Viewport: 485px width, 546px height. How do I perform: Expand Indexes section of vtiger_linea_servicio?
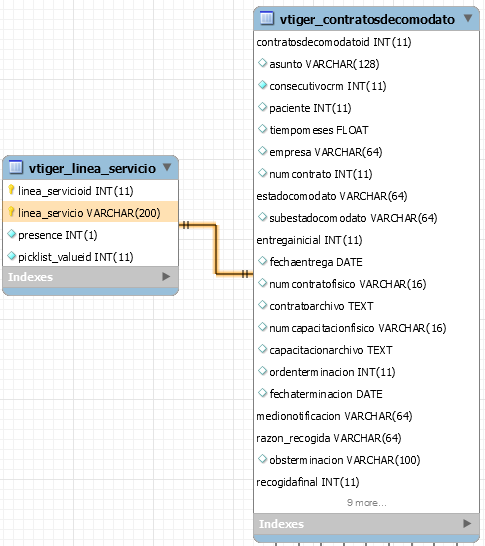tap(166, 276)
